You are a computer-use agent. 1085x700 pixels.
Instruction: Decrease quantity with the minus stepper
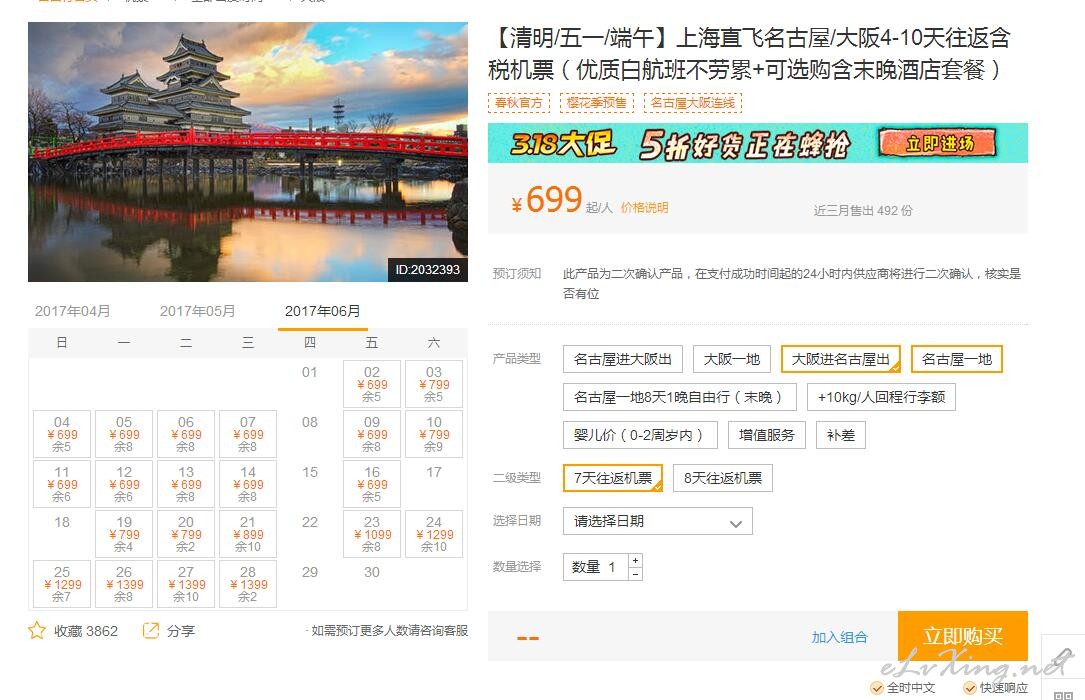point(635,573)
